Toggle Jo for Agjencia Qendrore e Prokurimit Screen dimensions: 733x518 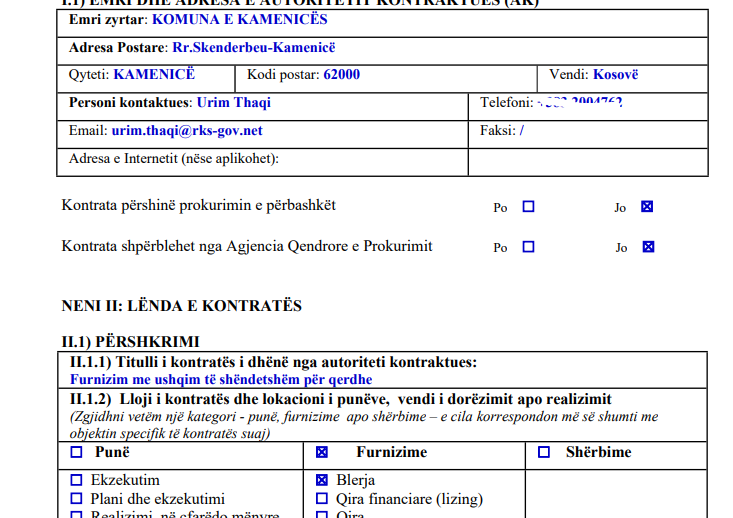[648, 247]
